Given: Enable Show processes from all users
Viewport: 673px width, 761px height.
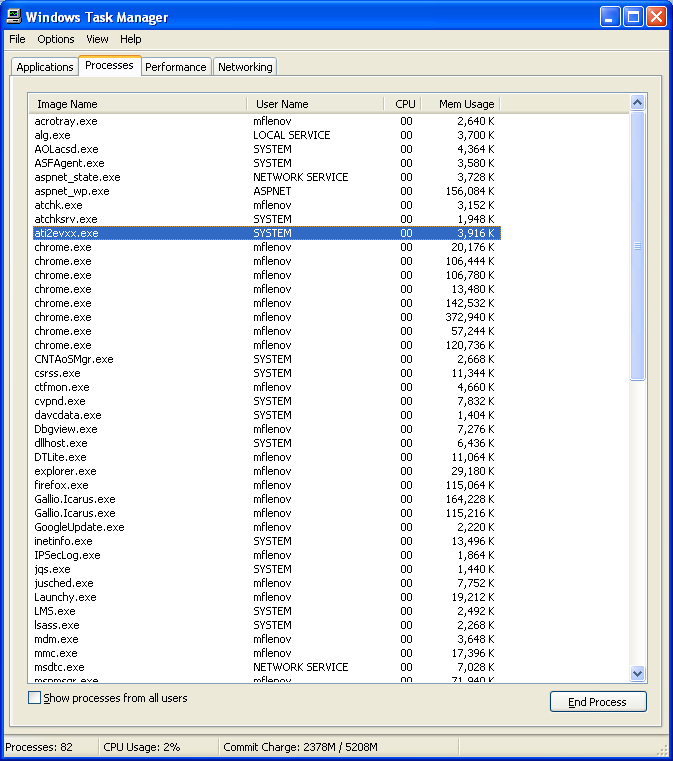Looking at the screenshot, I should click(x=34, y=698).
